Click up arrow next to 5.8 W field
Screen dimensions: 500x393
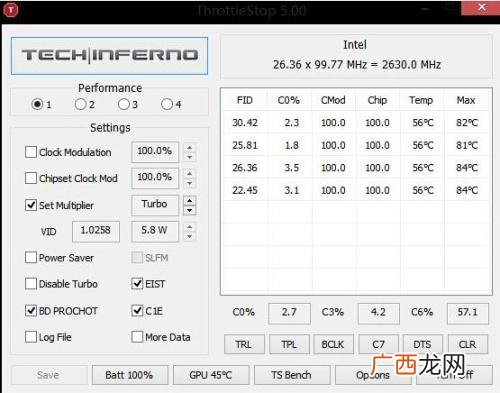click(189, 226)
